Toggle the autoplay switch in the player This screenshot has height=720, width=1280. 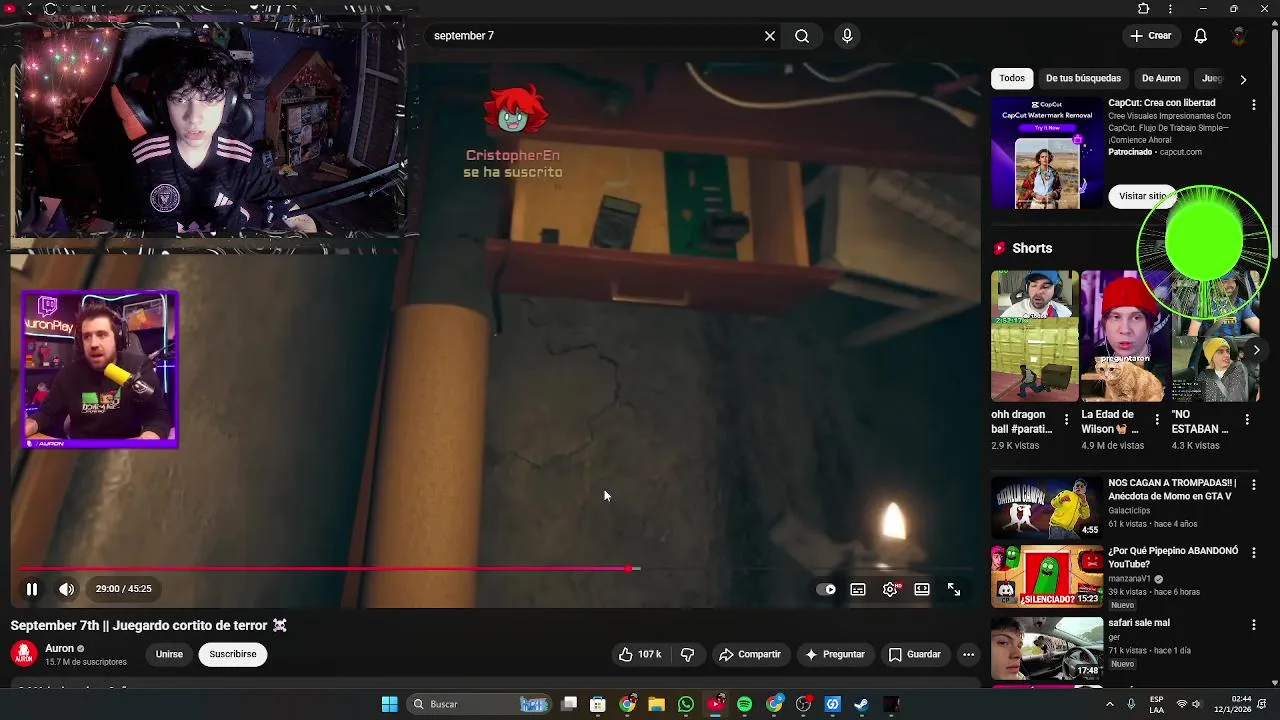point(826,590)
